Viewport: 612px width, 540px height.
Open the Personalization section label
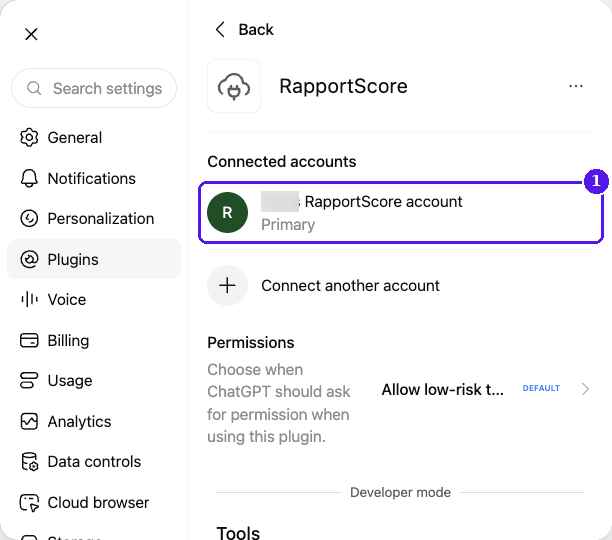(x=101, y=219)
